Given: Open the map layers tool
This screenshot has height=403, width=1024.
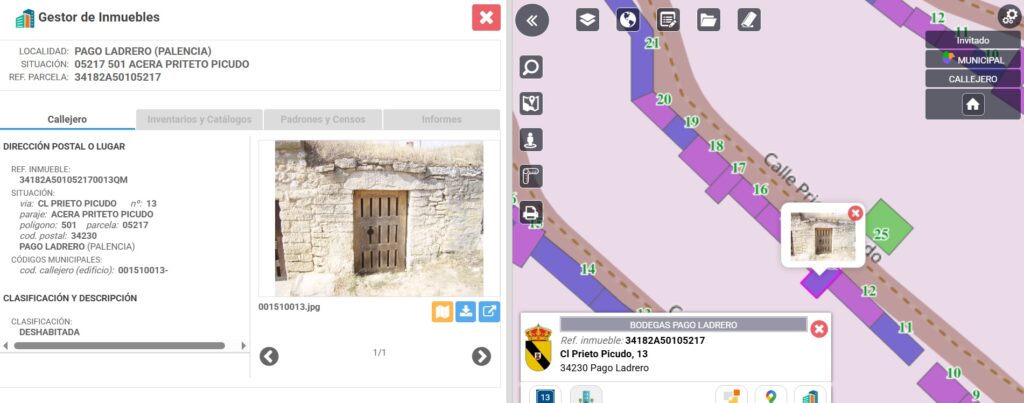Looking at the screenshot, I should pyautogui.click(x=588, y=20).
